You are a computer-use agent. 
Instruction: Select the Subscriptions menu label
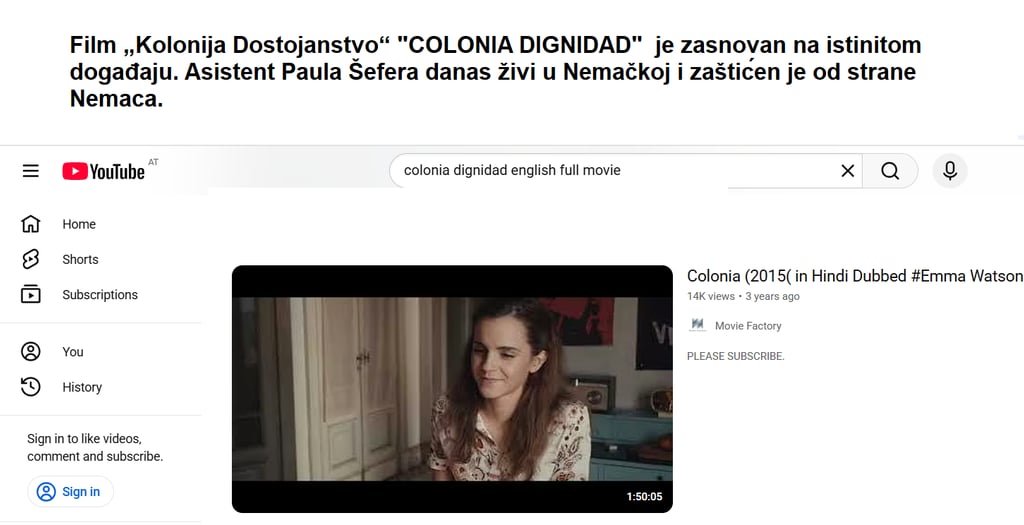100,294
